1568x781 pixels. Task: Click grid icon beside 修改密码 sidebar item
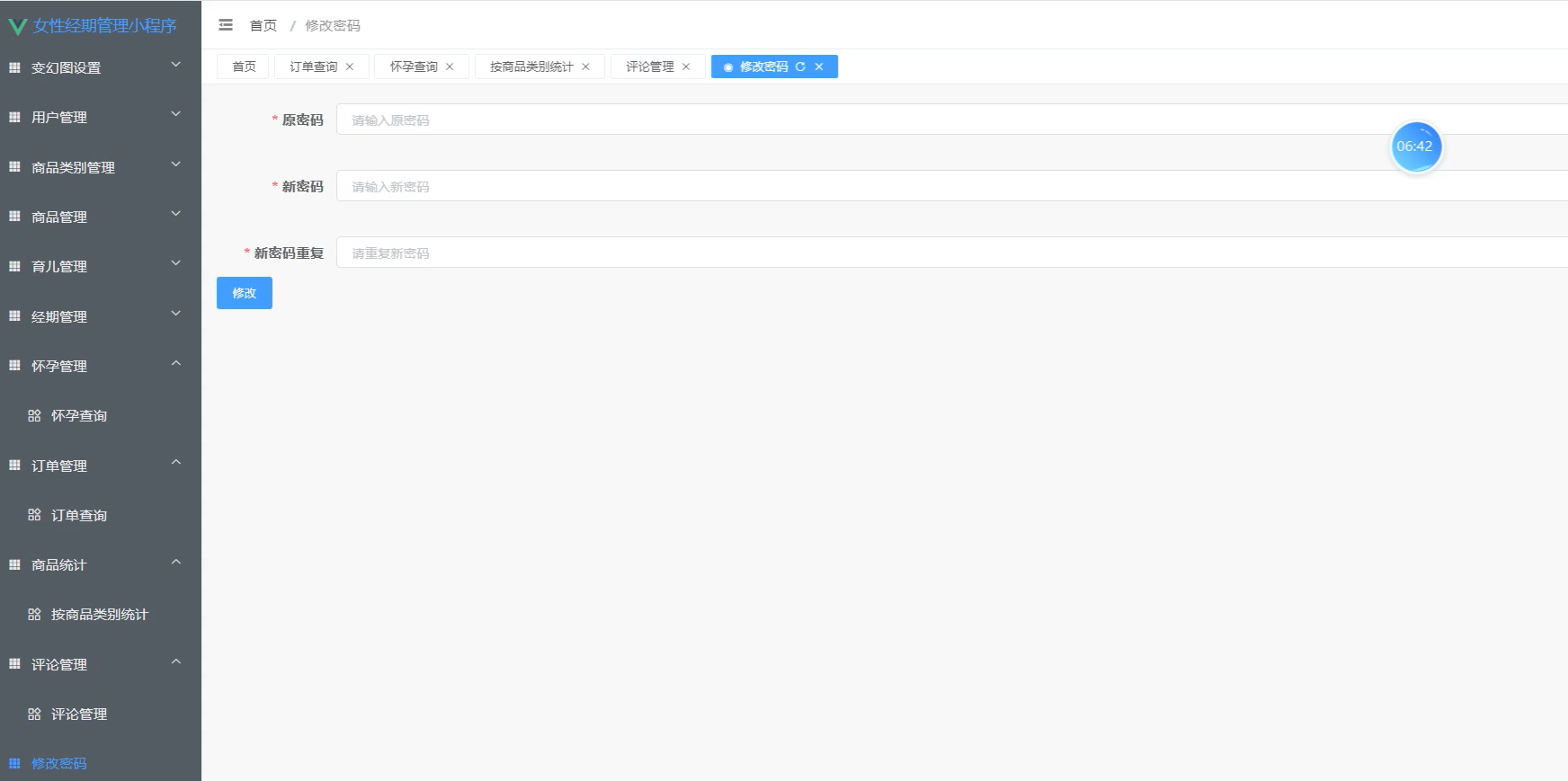[14, 763]
